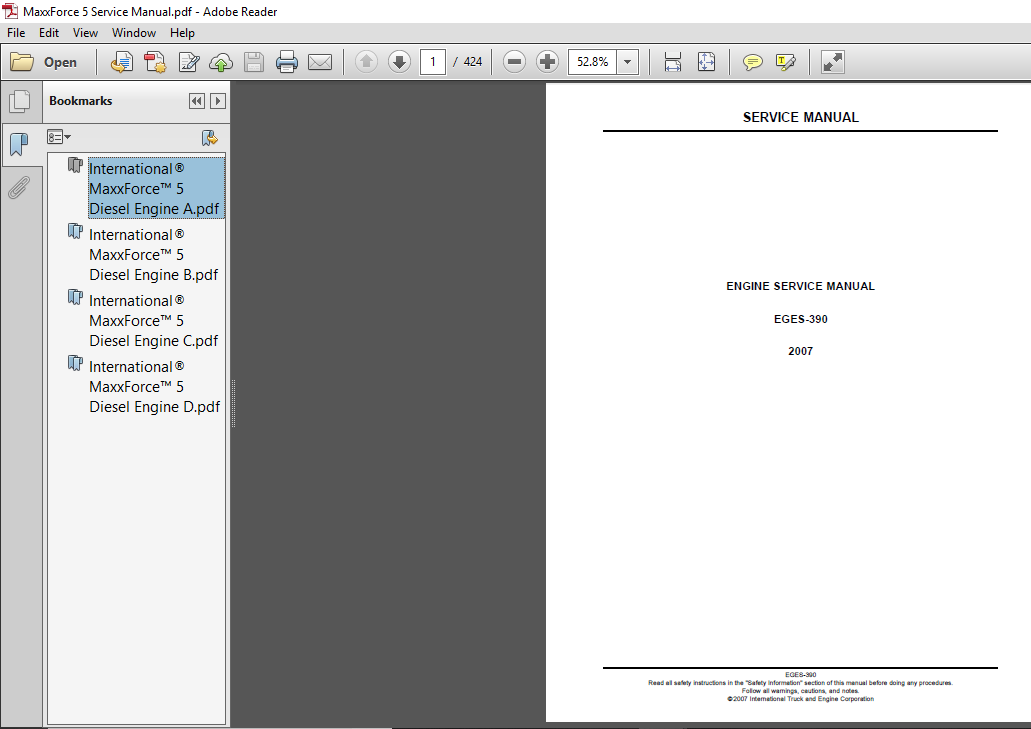Click the SERVICE MANUAL title text

click(800, 118)
